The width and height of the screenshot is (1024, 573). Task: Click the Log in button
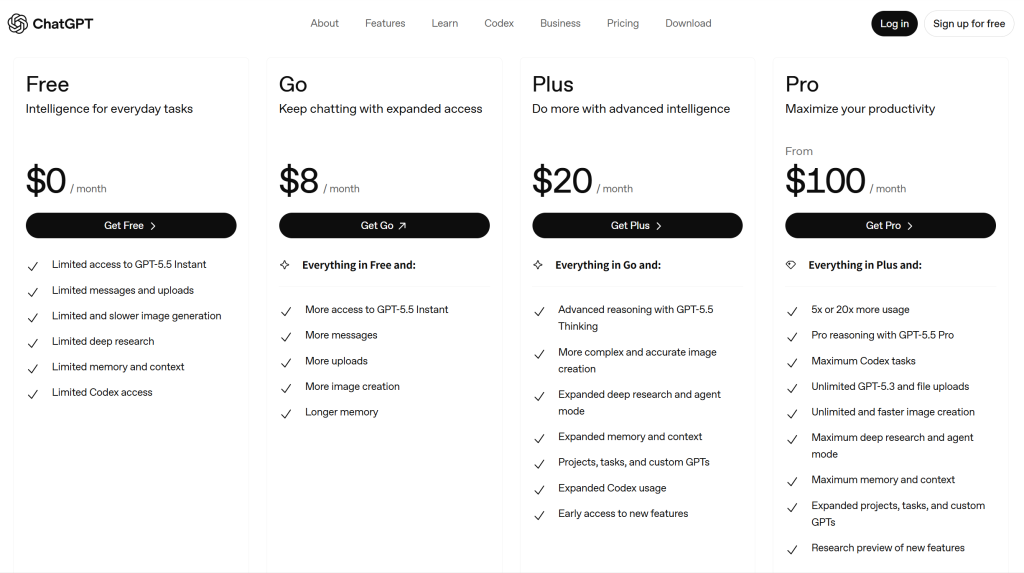tap(894, 24)
